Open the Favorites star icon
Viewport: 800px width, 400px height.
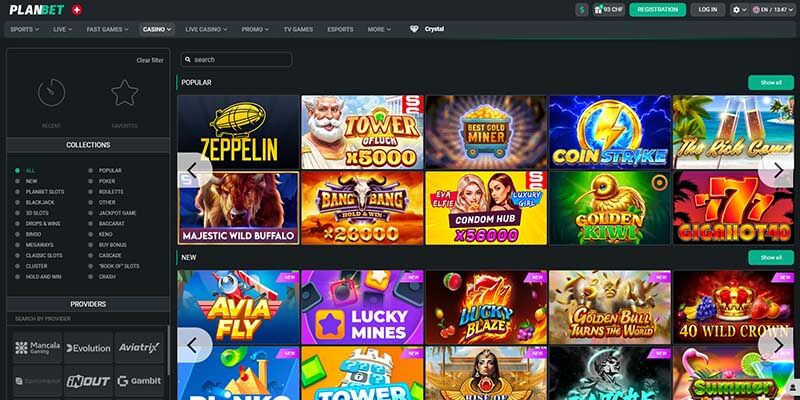125,93
